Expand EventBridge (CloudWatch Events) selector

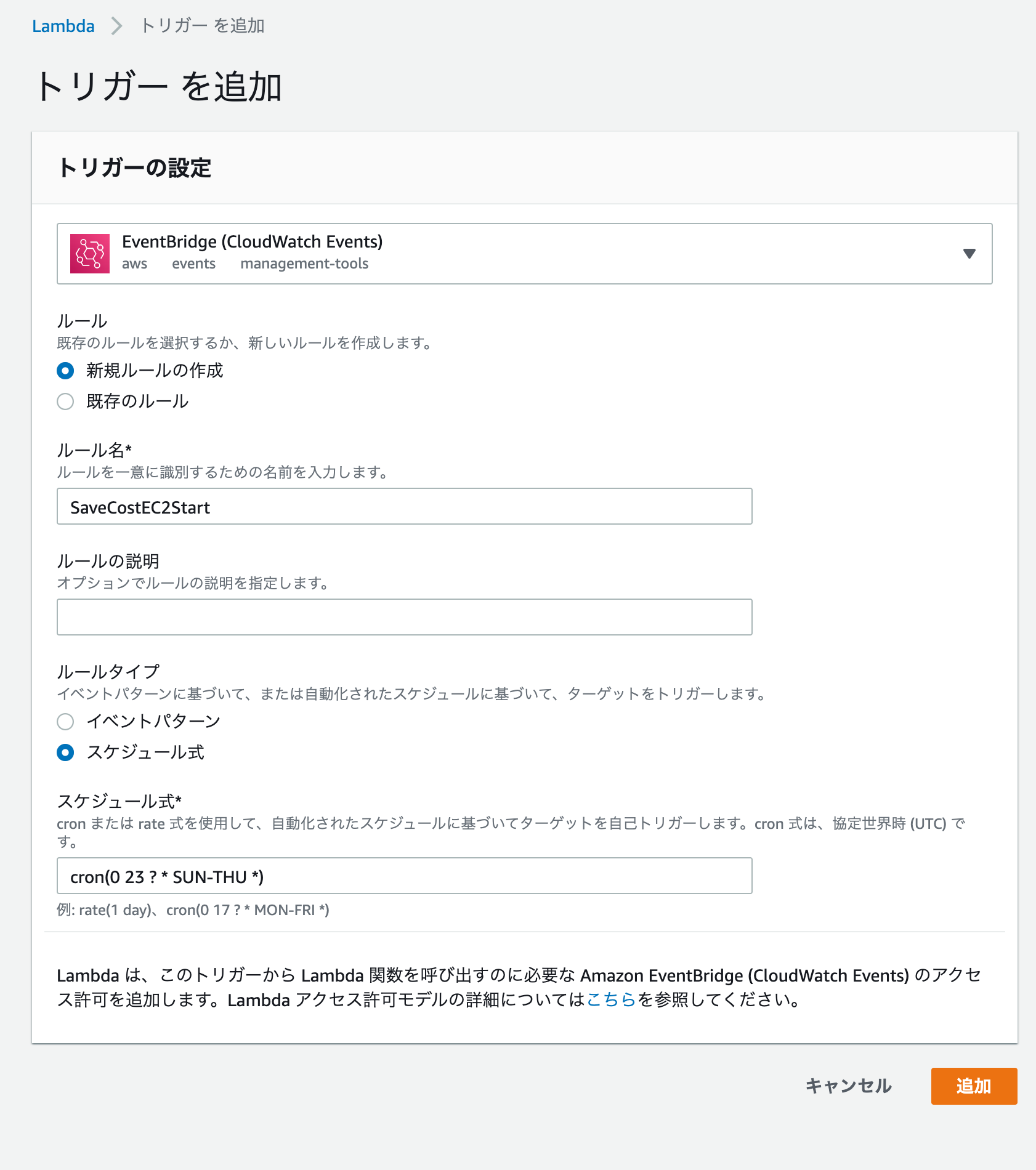(x=524, y=254)
